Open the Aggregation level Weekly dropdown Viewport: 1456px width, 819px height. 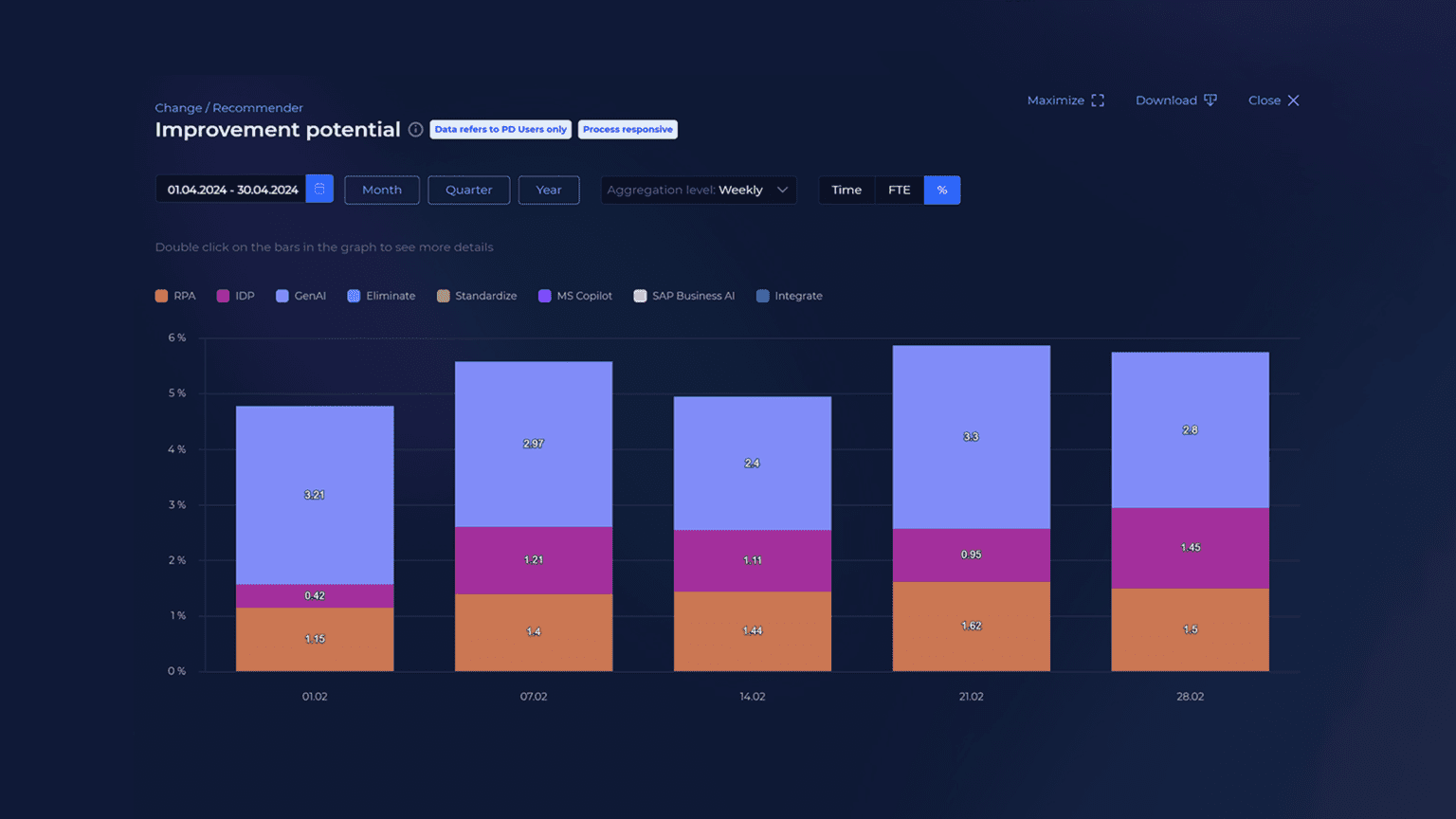click(x=698, y=190)
